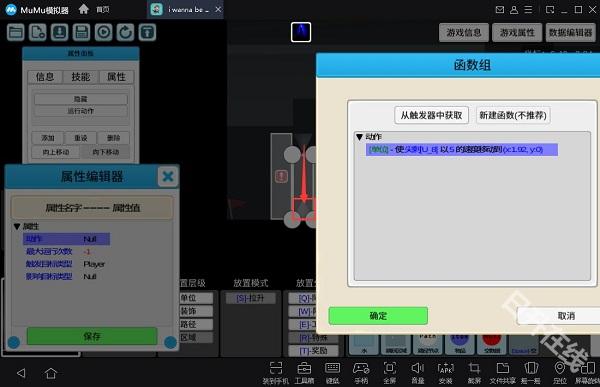Click the 运行动作 button
600x387 pixels.
point(81,111)
